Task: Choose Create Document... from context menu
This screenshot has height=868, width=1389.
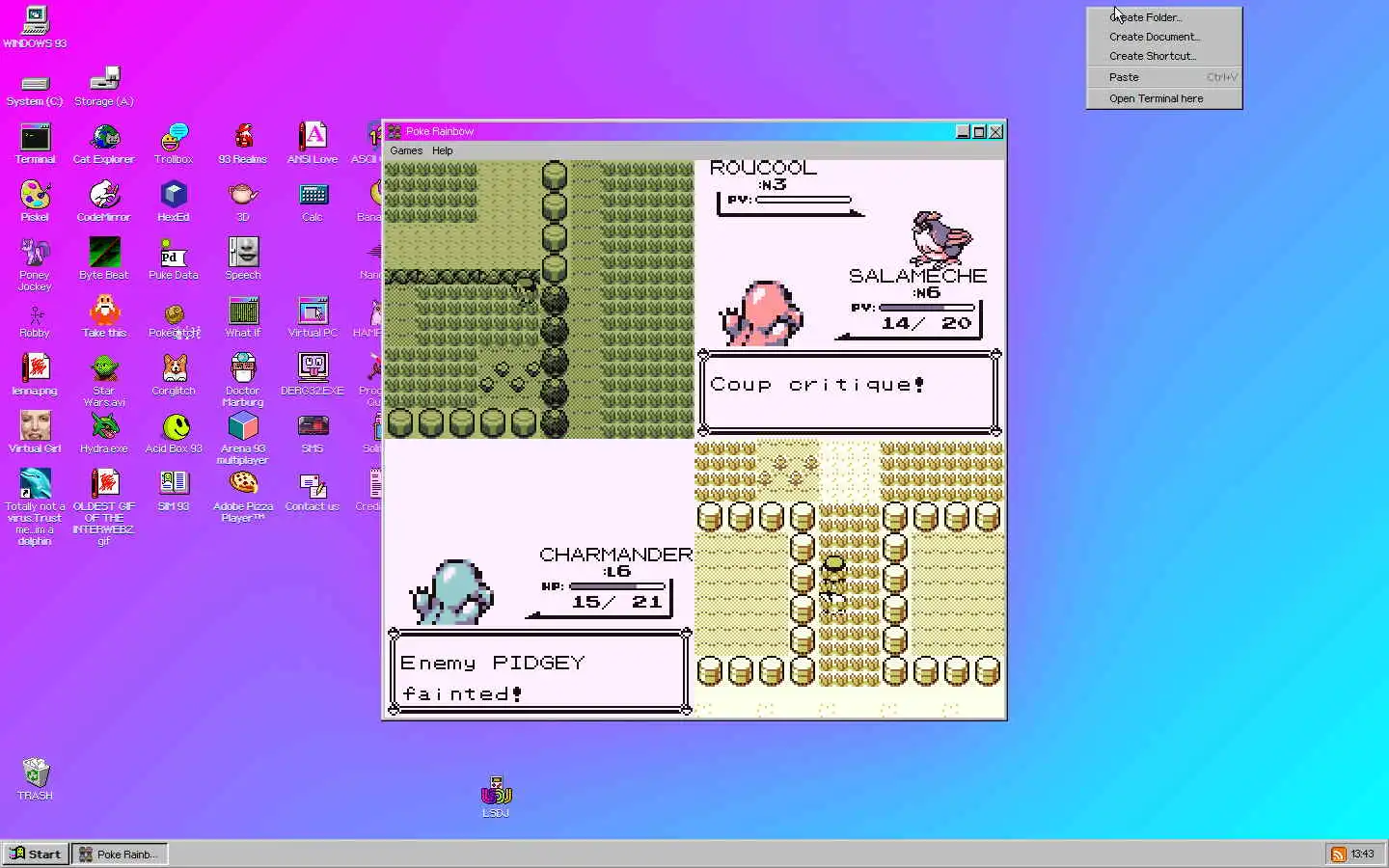Action: pyautogui.click(x=1164, y=37)
